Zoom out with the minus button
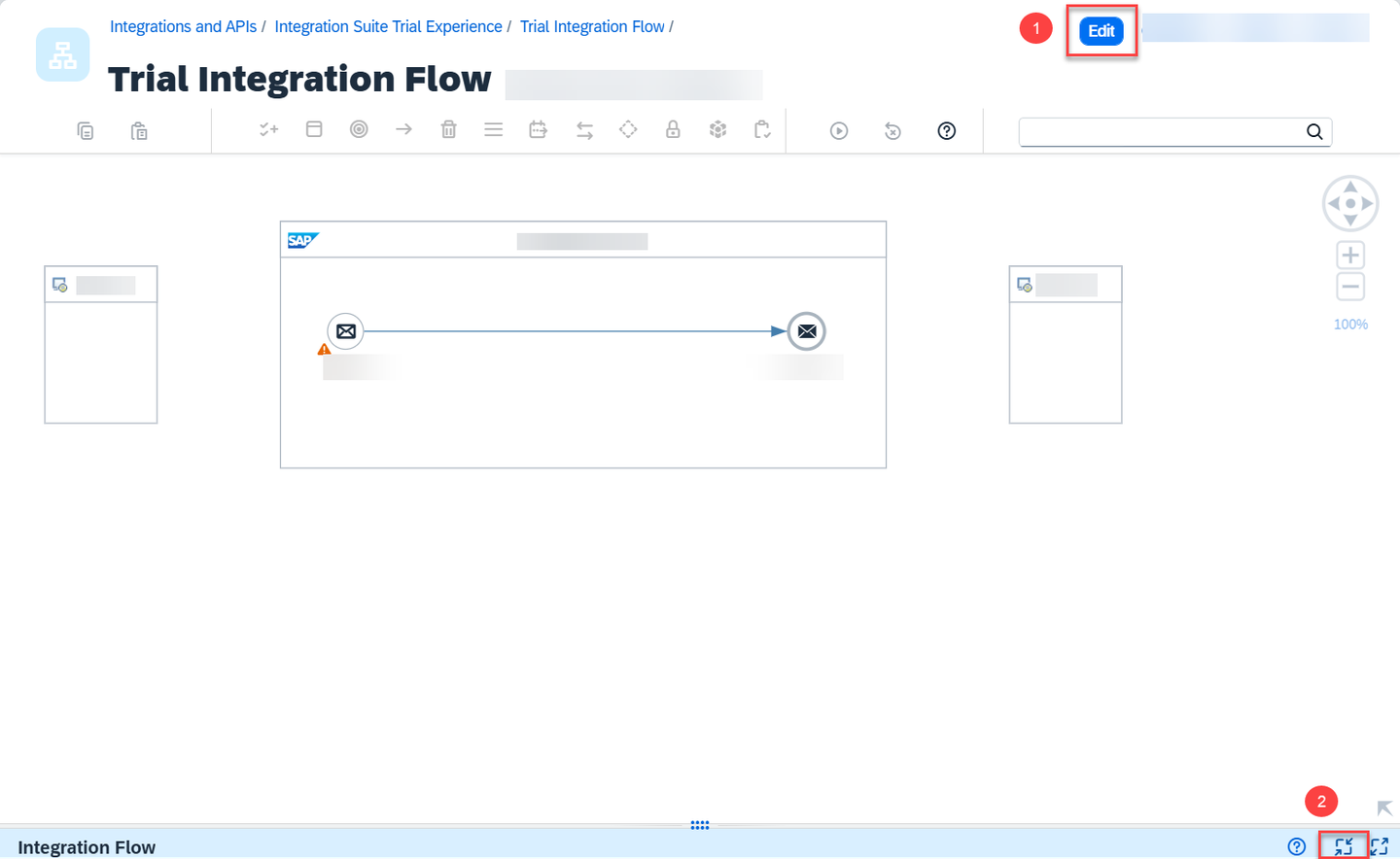The image size is (1400, 859). [1350, 287]
